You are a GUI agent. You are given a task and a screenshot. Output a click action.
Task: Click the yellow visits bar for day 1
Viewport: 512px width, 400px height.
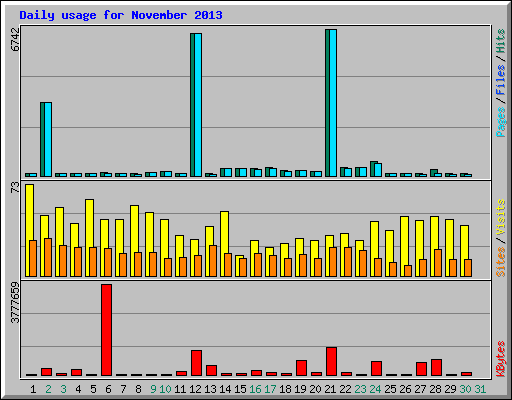point(29,230)
